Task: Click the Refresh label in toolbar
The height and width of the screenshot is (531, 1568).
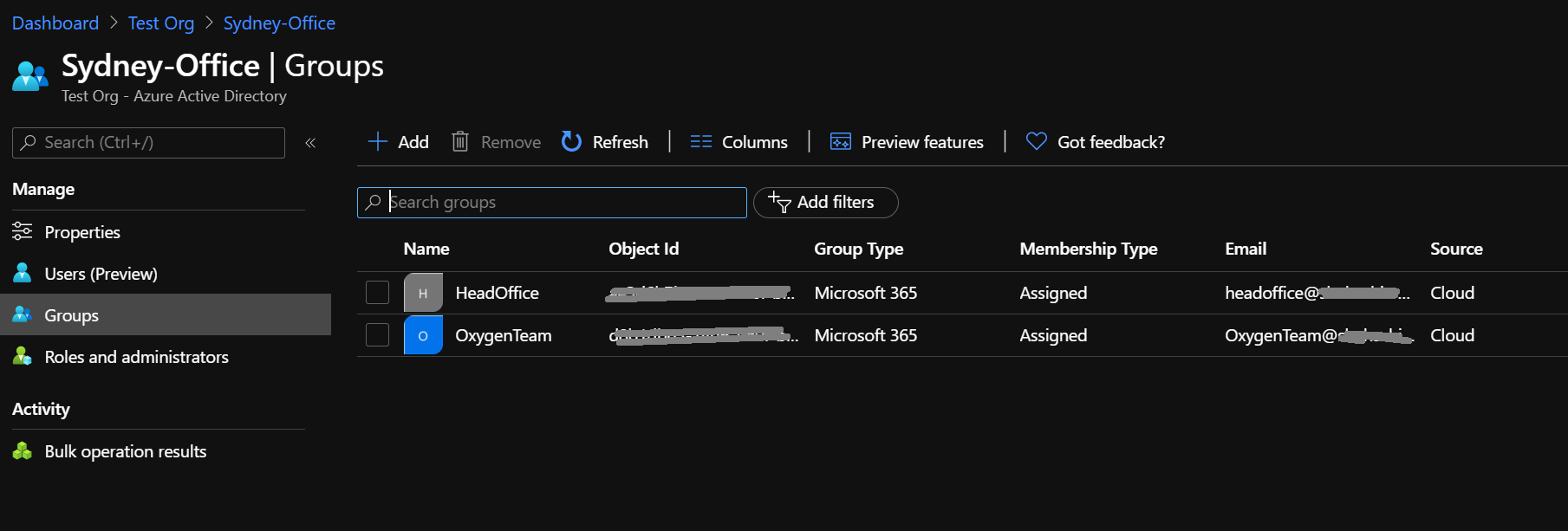Action: 621,142
